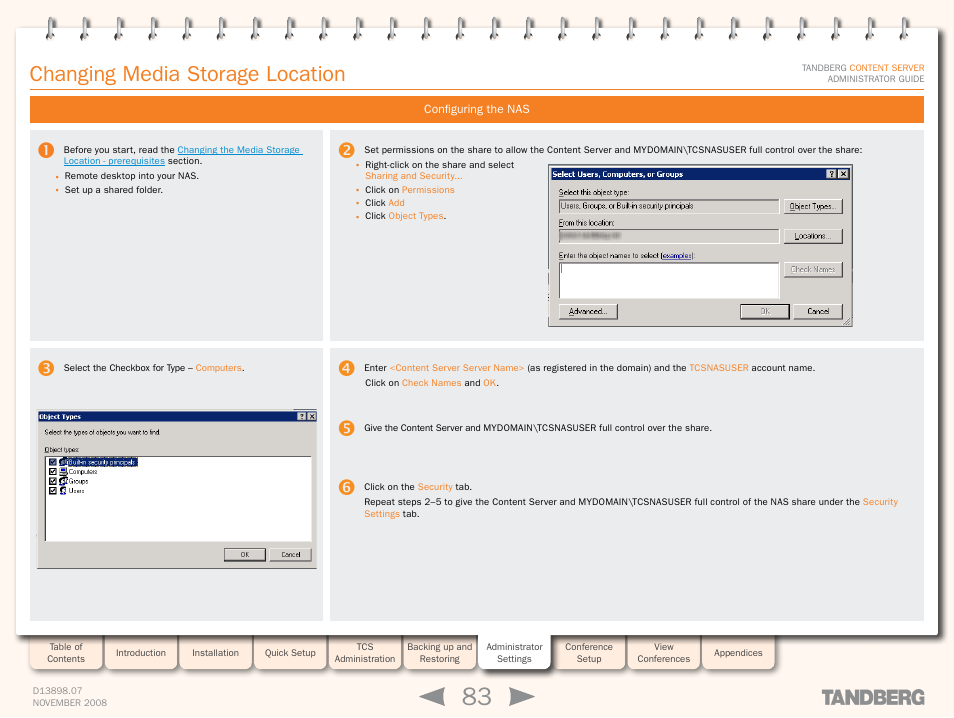Click the Advanced... button

coord(588,312)
